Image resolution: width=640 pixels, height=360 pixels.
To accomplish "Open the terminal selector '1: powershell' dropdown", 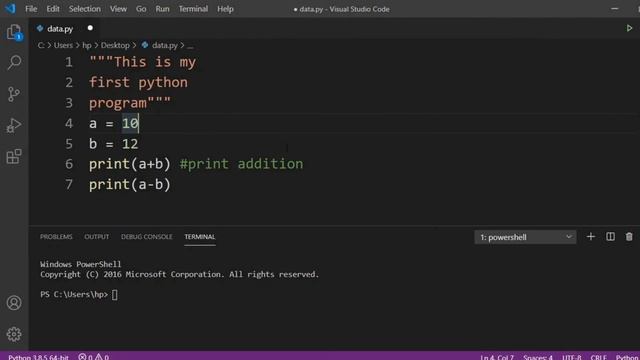I will tap(525, 237).
